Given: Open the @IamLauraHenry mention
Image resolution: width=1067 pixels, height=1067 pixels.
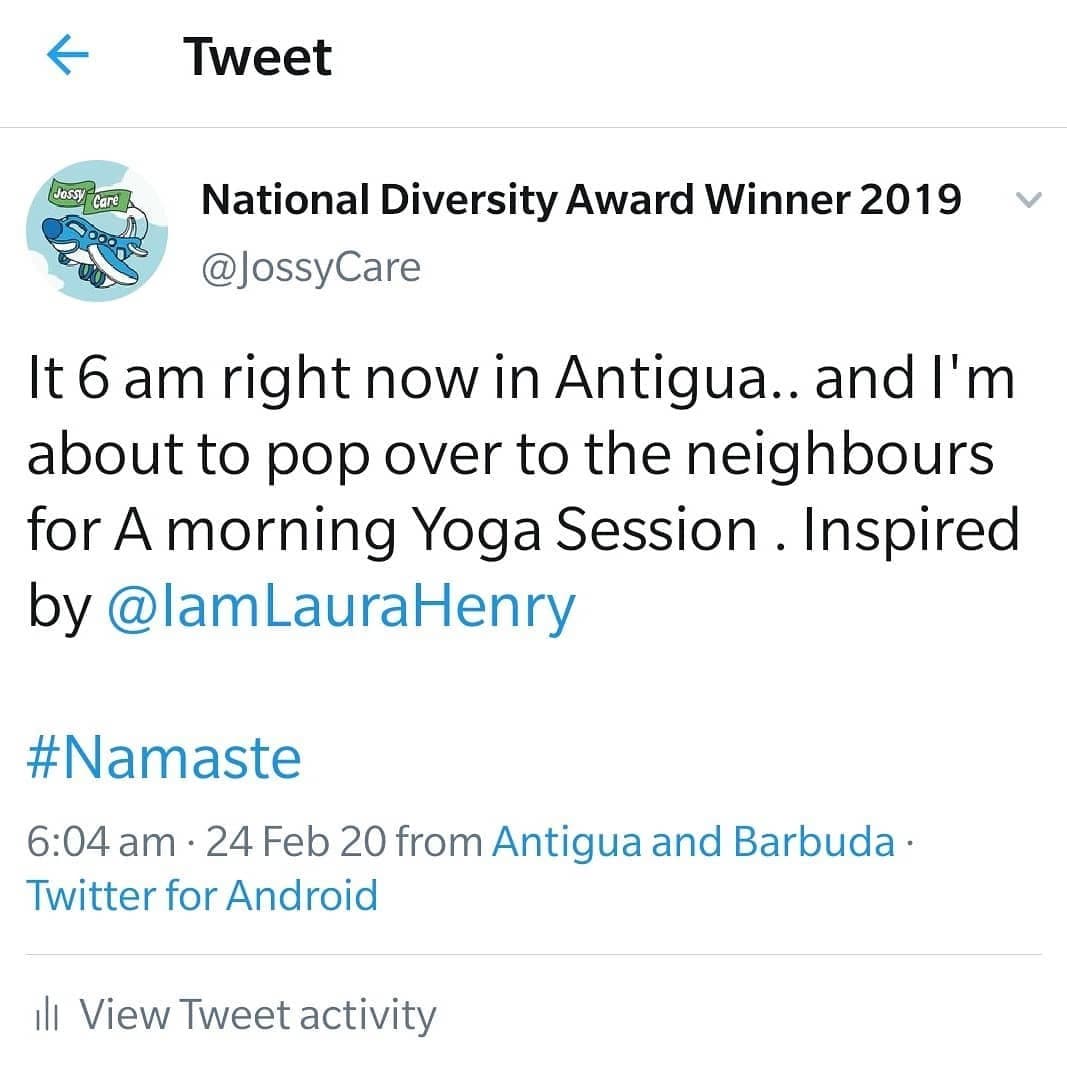Looking at the screenshot, I should tap(342, 607).
